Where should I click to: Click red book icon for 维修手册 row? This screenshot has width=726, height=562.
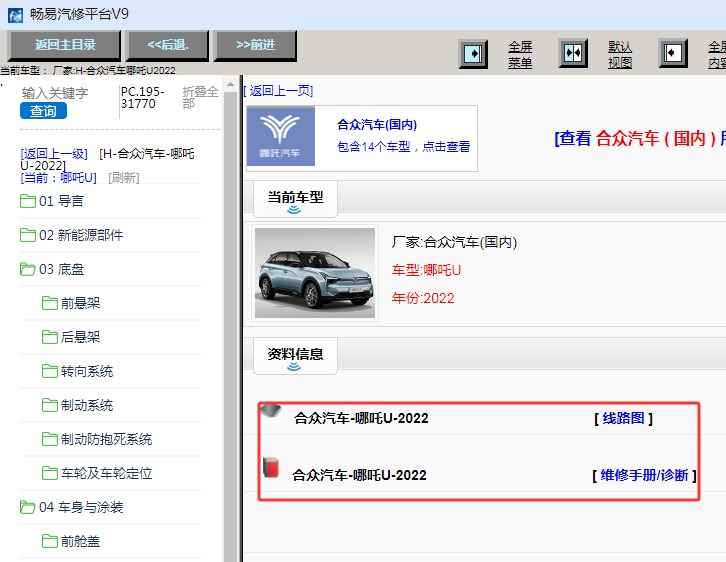click(x=271, y=468)
